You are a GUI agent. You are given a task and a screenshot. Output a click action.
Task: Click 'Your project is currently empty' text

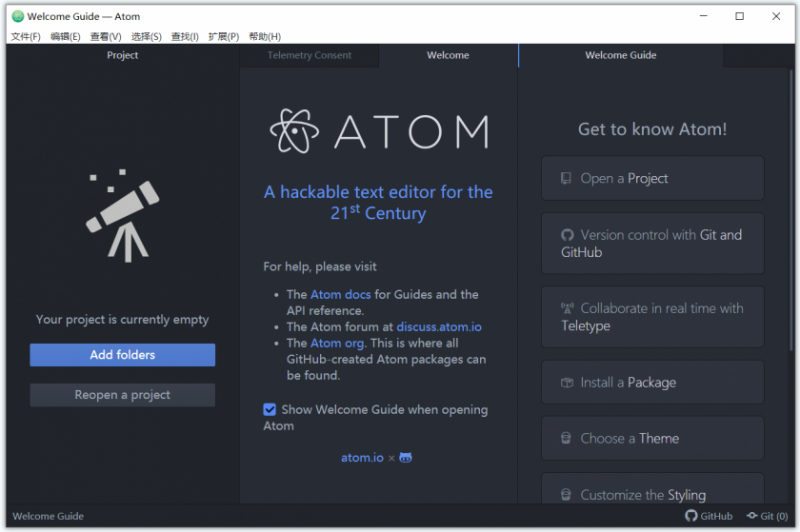tap(122, 319)
